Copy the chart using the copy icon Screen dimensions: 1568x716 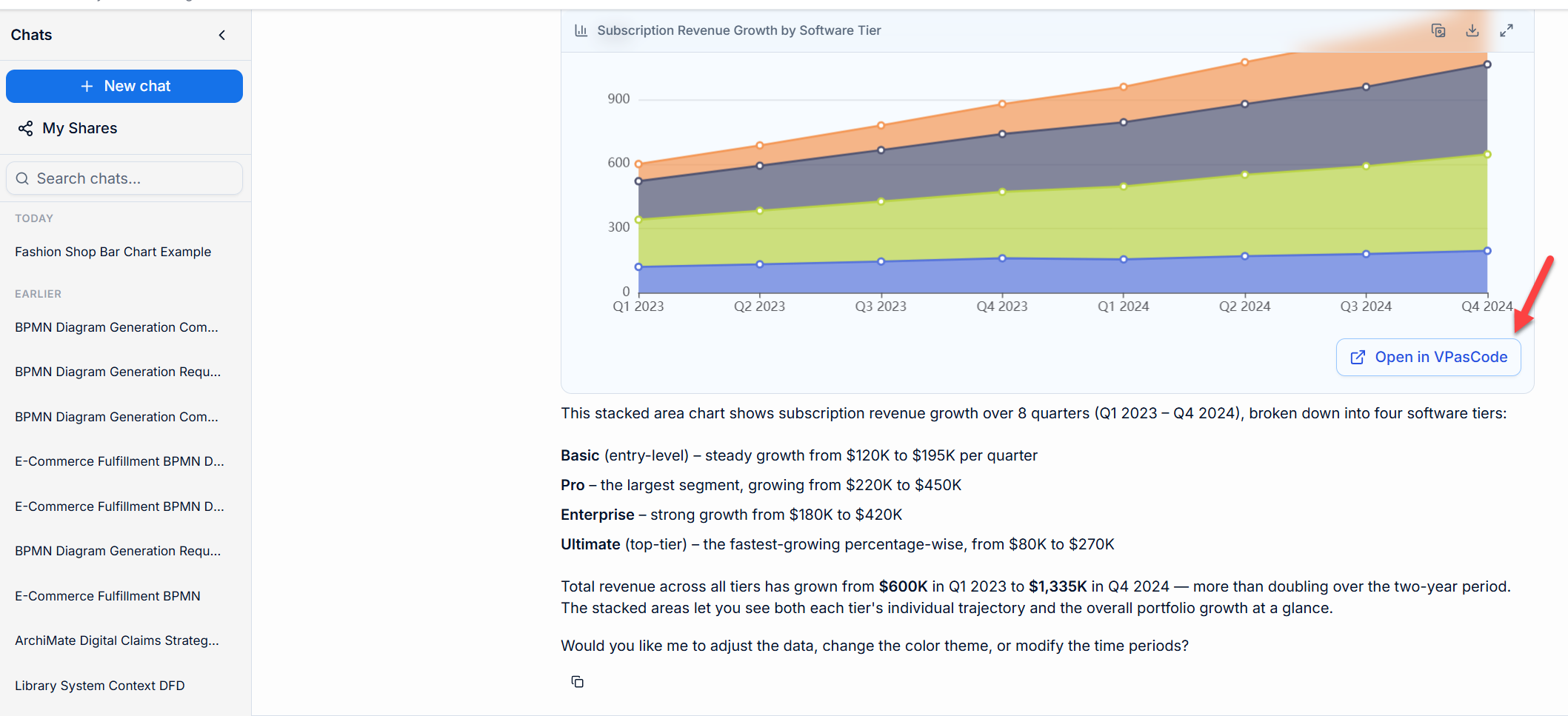coord(1438,30)
